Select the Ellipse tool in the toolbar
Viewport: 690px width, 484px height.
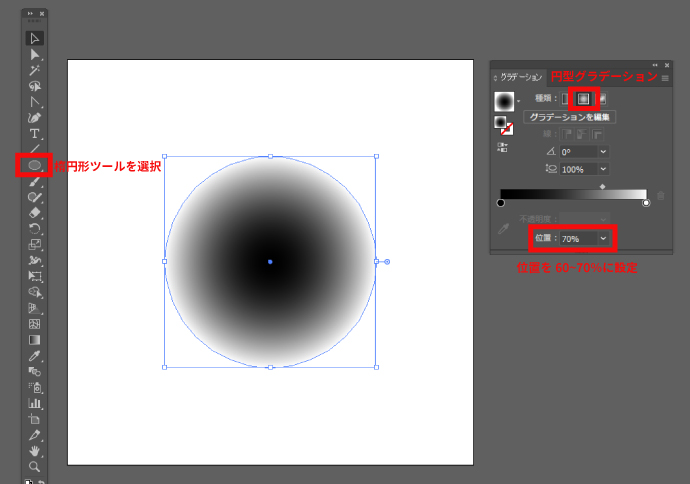tap(34, 164)
